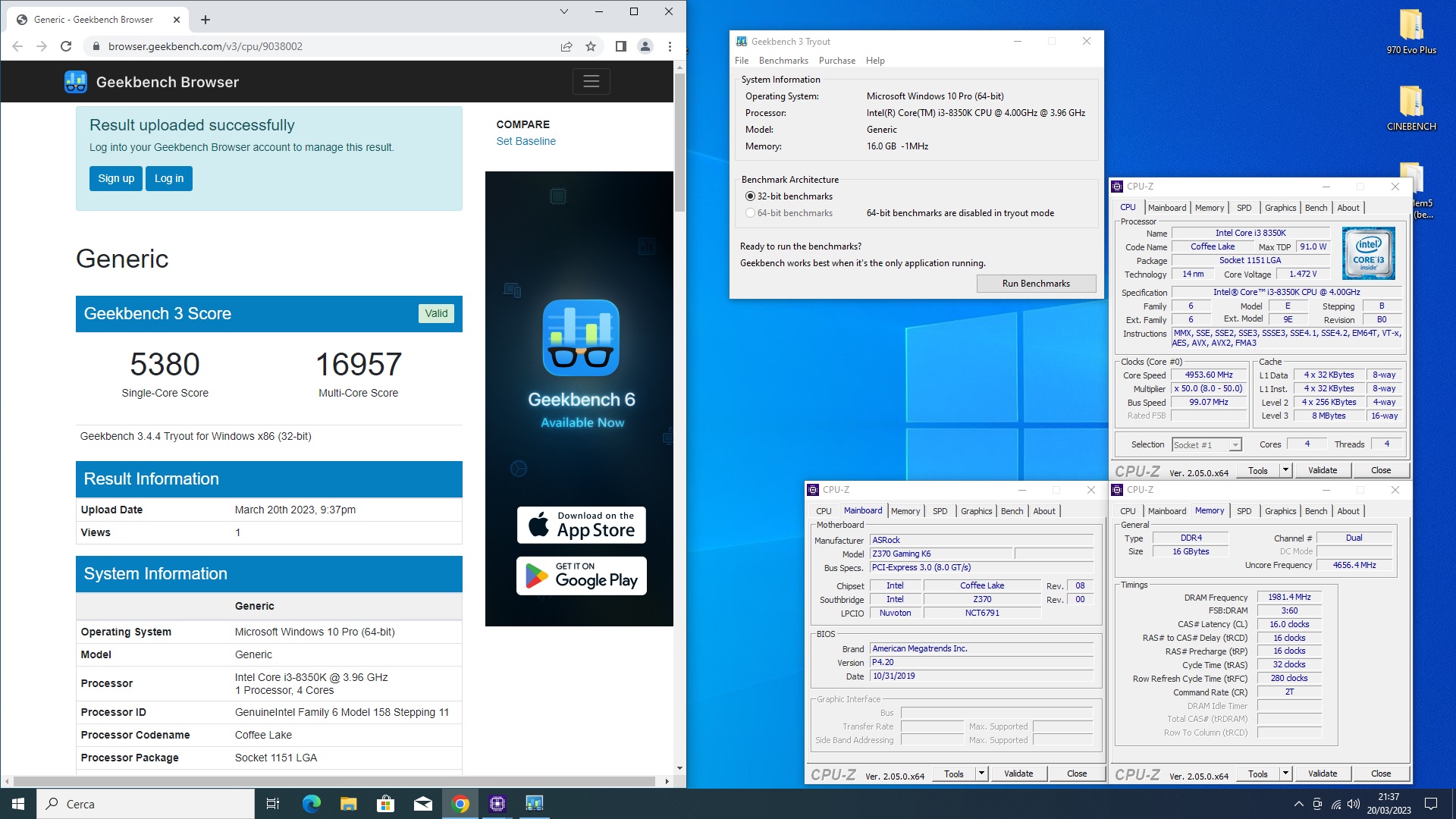1456x819 pixels.
Task: Open taskbar clock and date
Action: pyautogui.click(x=1389, y=804)
